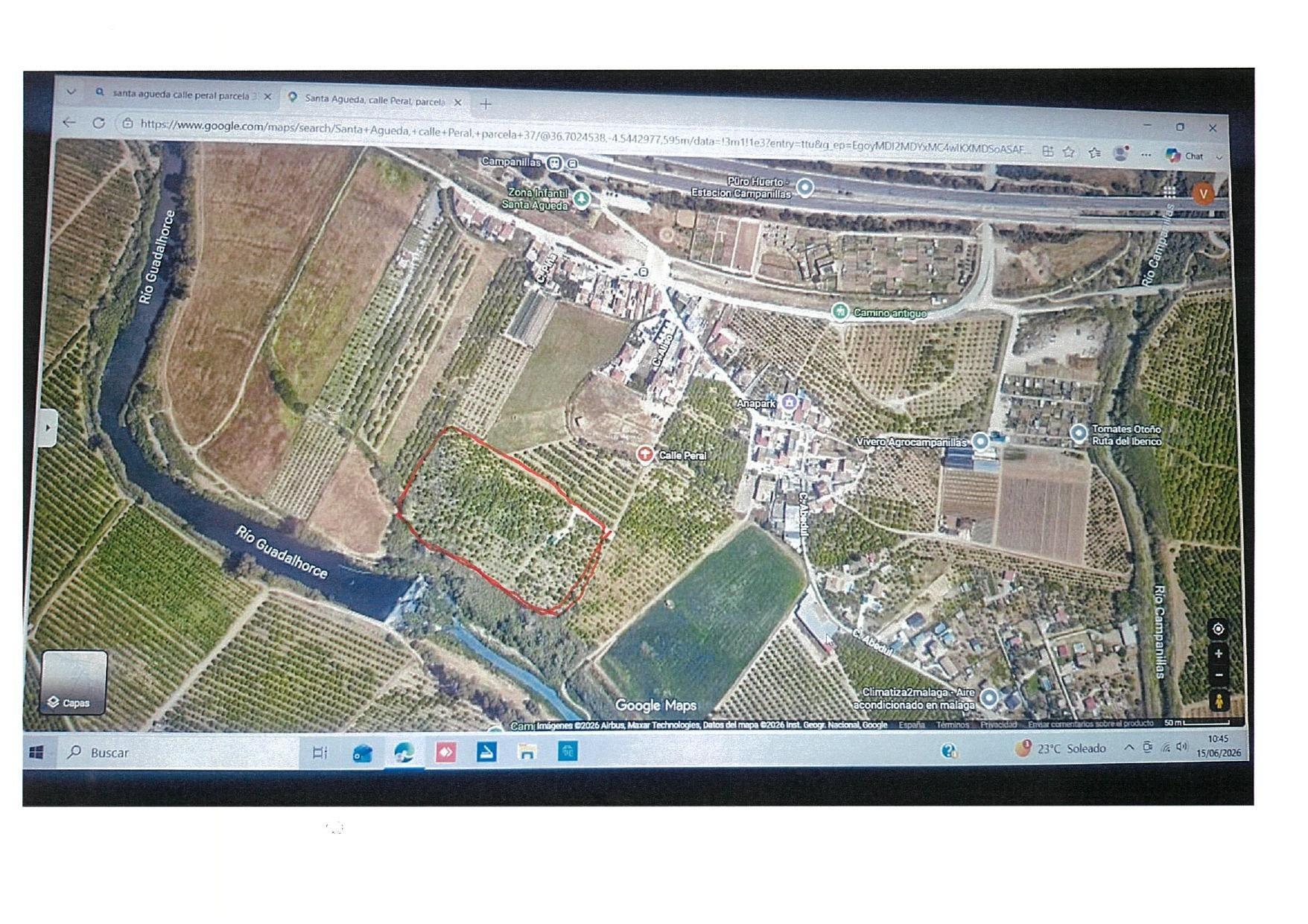Open split screen icon in browser toolbar

1047,151
